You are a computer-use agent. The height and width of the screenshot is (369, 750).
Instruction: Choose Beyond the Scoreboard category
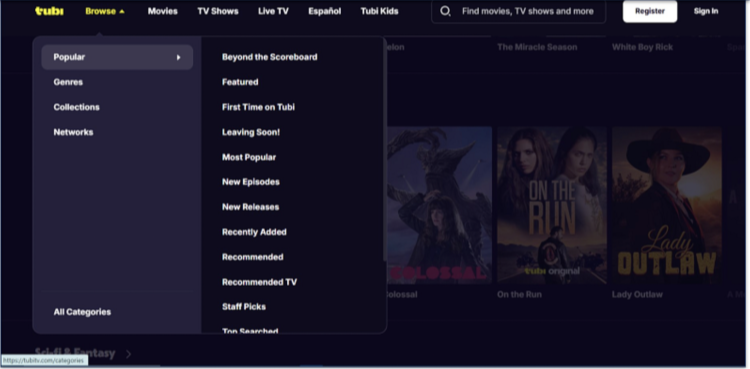(x=269, y=57)
